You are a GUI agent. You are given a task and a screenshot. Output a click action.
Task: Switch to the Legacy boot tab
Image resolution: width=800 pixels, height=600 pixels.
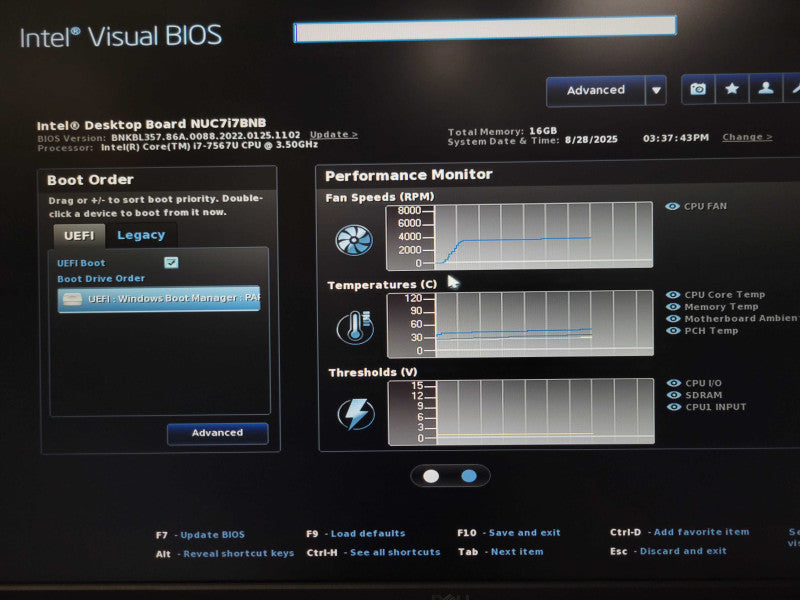click(x=141, y=235)
